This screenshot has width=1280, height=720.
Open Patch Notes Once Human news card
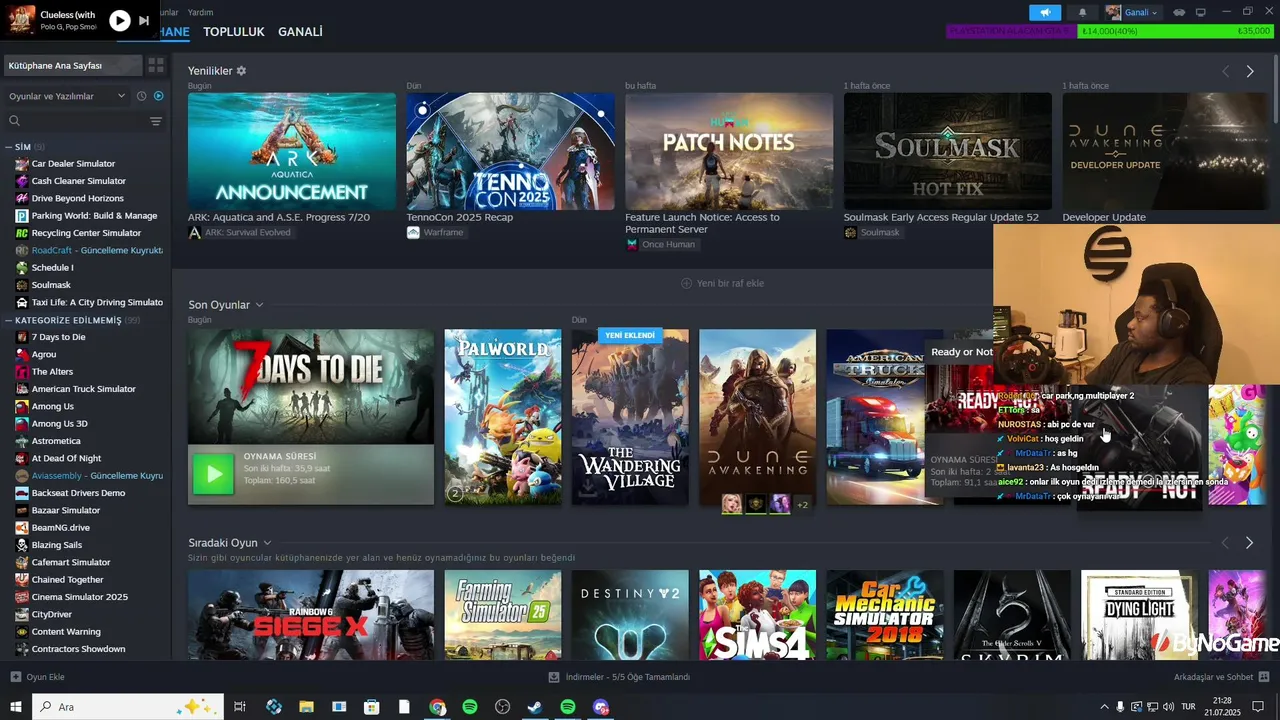pos(729,151)
